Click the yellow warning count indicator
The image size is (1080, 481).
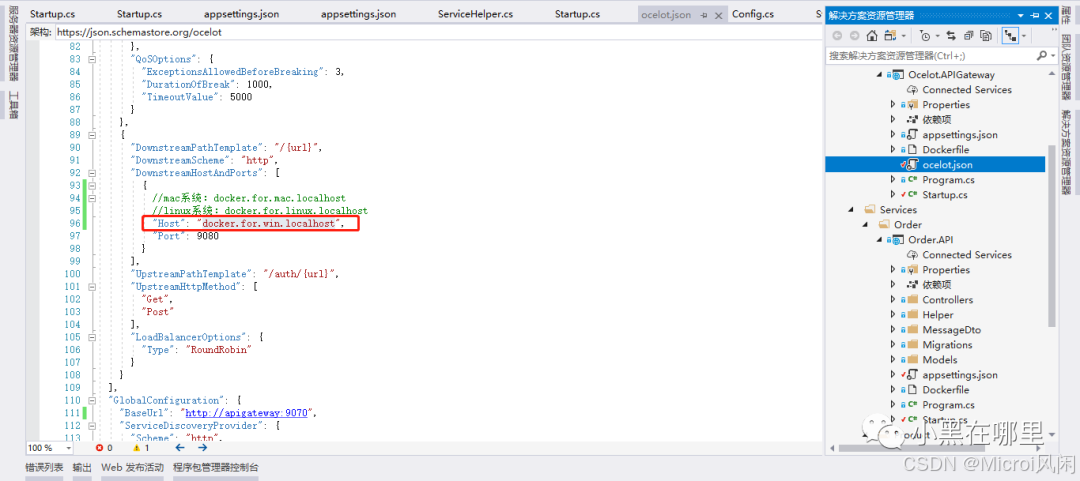[x=141, y=447]
